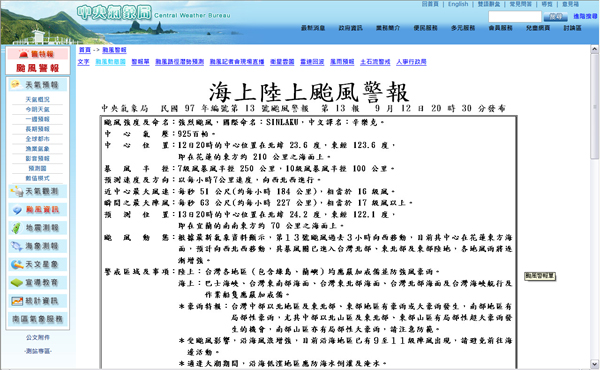The image size is (600, 370).
Task: Click into the search text field
Action: coord(515,17)
